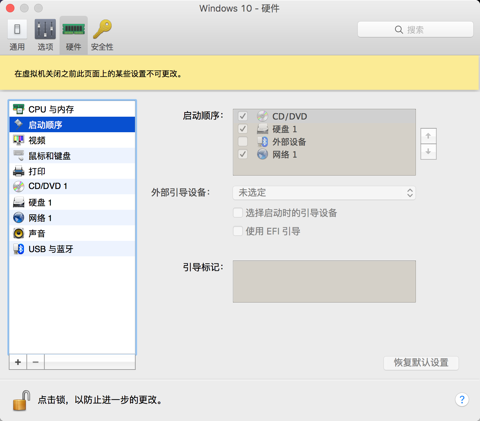Viewport: 480px width, 421px height.
Task: Click the 启动顺序 boot order icon
Action: (x=19, y=125)
